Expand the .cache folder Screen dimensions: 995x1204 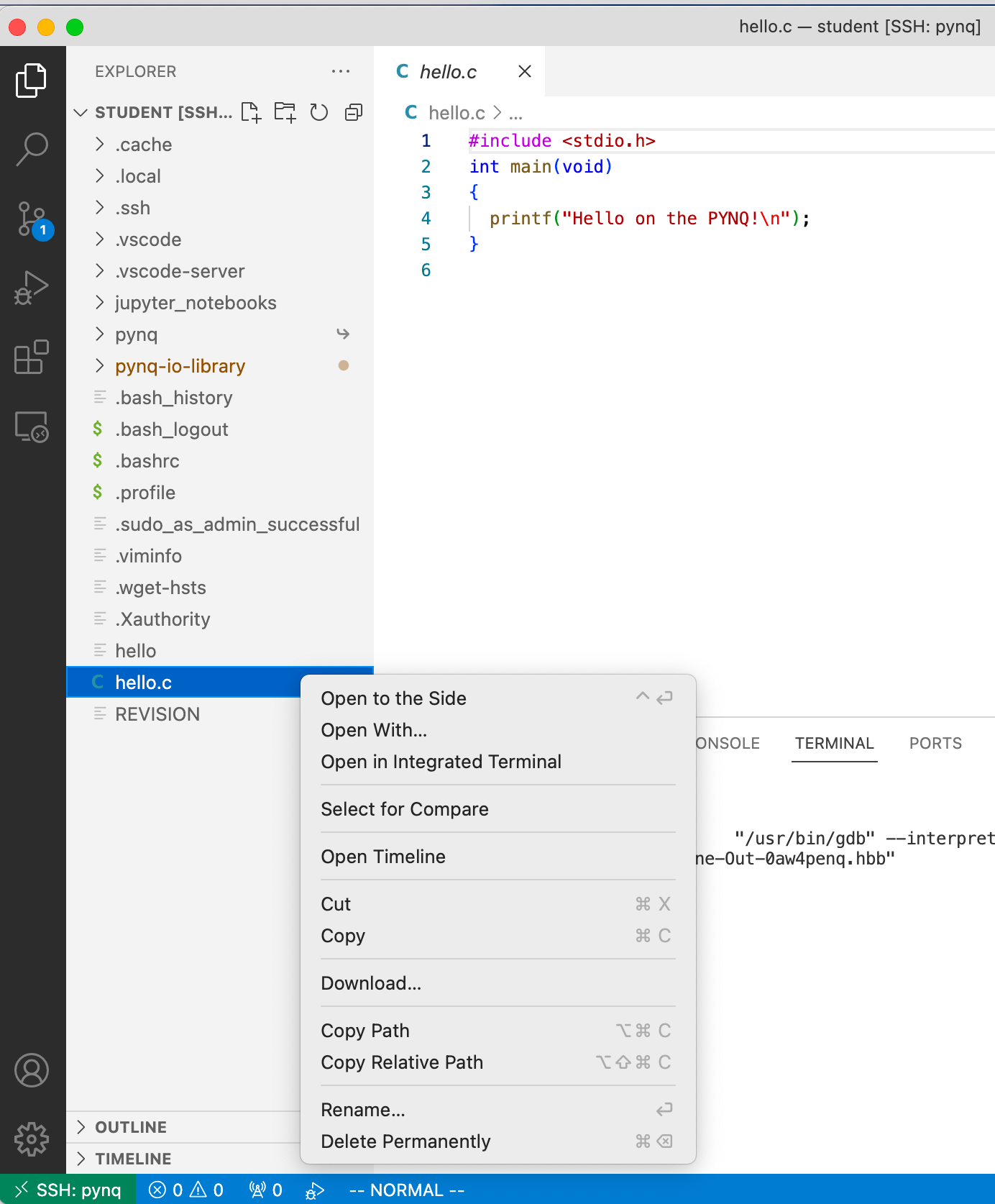pos(220,145)
